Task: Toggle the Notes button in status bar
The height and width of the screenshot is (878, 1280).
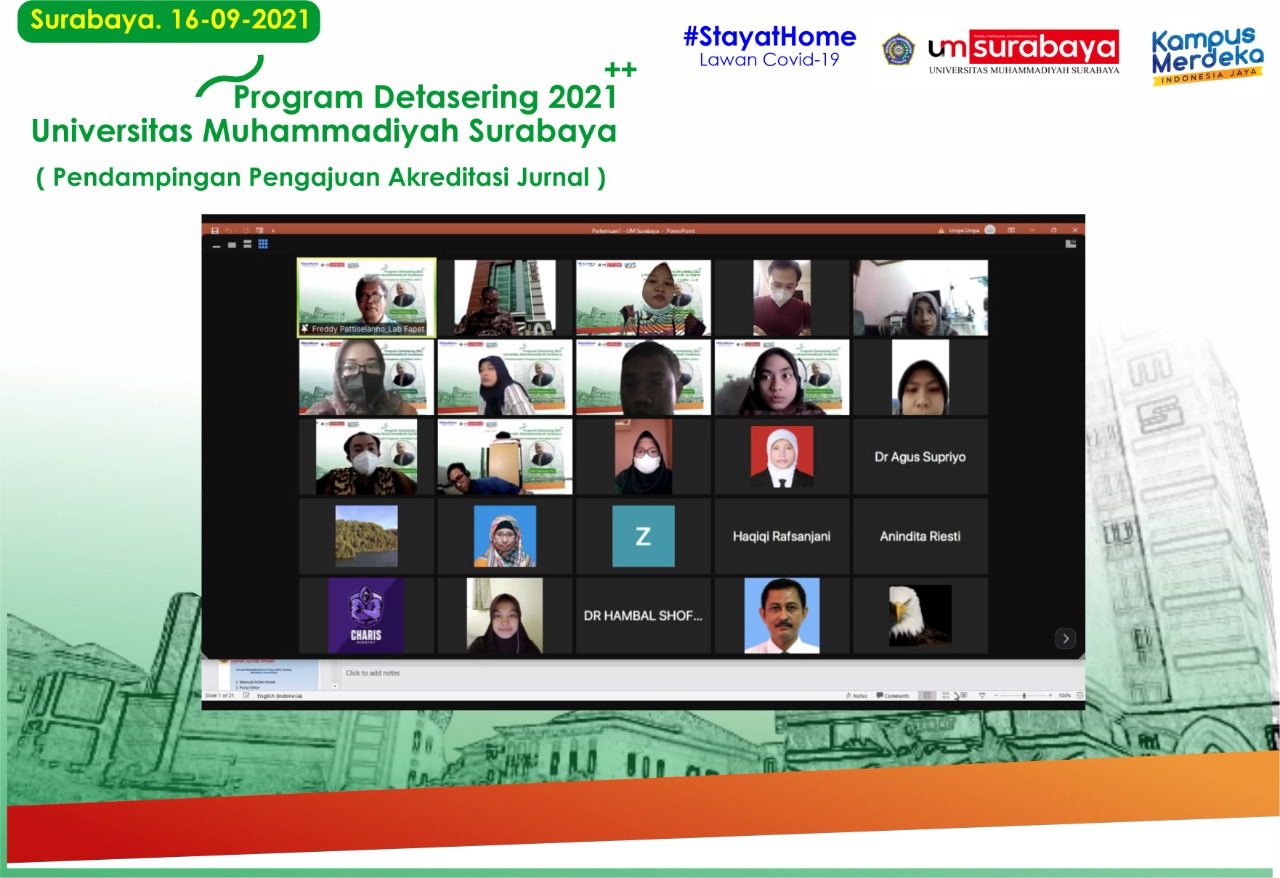Action: click(856, 695)
